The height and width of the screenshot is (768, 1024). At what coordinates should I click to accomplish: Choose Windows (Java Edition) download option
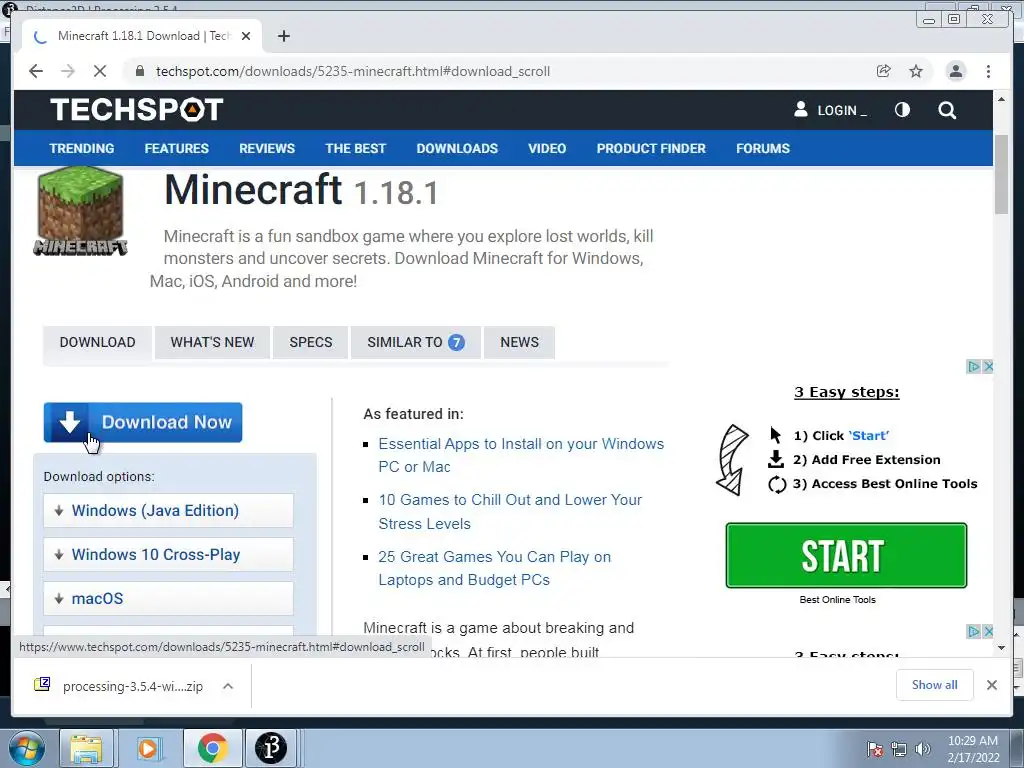coord(168,510)
